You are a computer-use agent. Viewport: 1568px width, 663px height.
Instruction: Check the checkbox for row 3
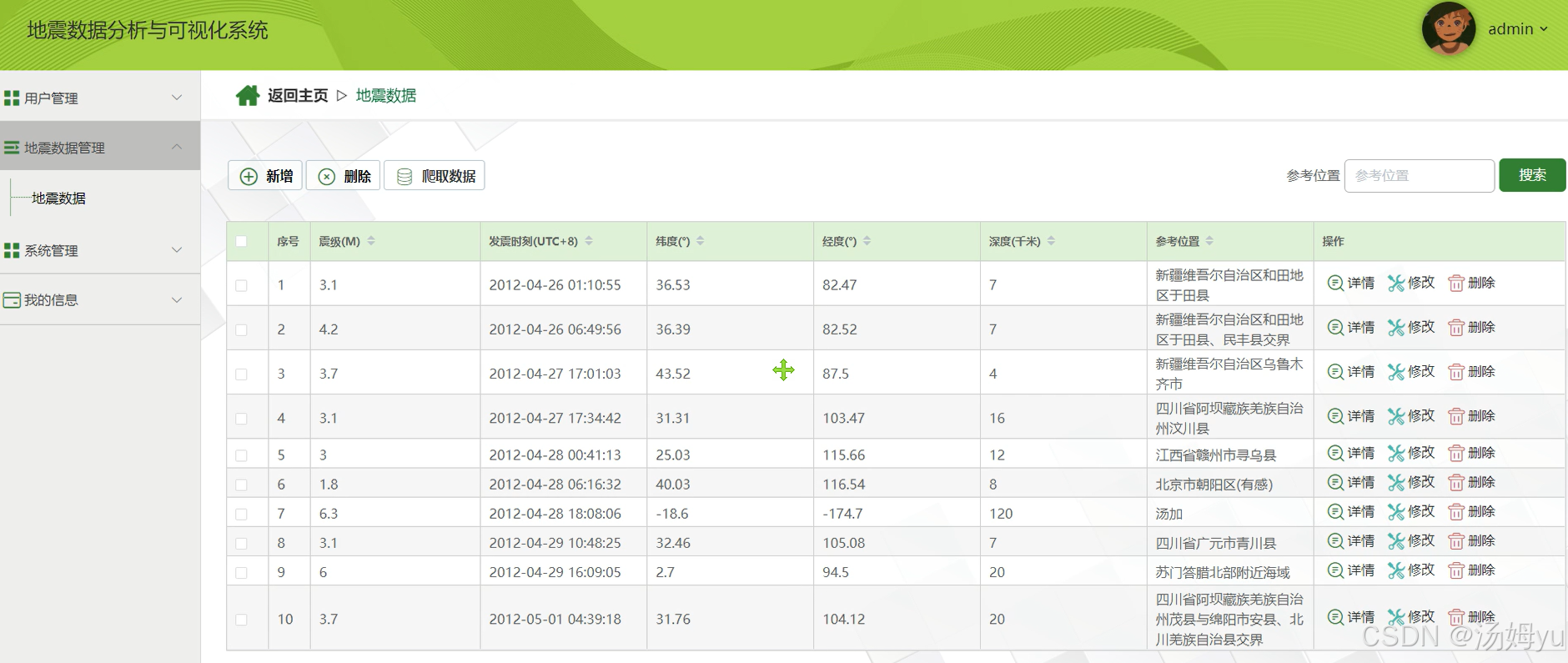coord(241,374)
